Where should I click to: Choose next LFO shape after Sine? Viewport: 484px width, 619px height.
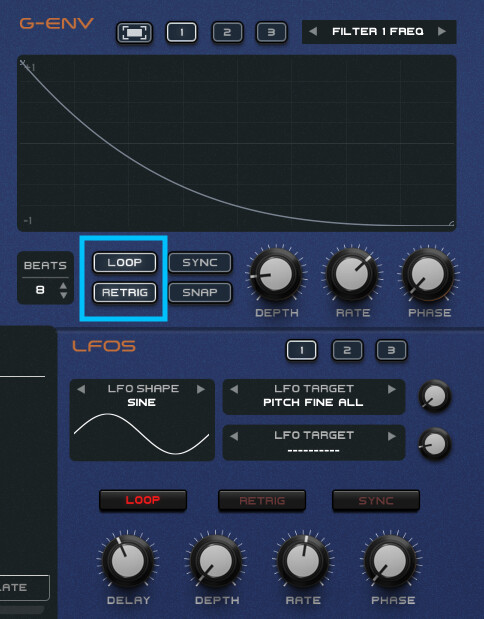201,389
